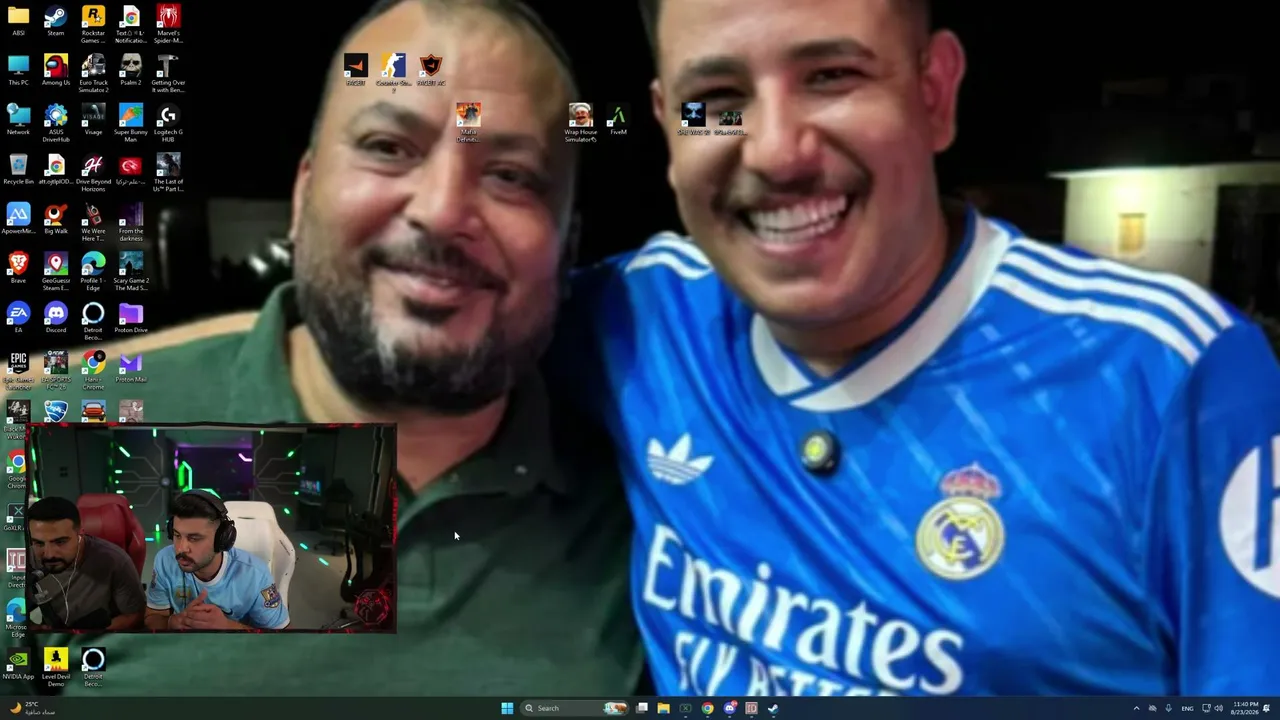Open Detroit Become Human beside Discord
Screen dimensions: 1280x720
coord(93,321)
